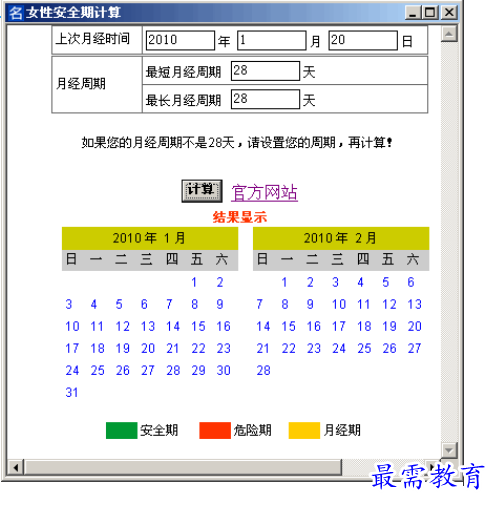The width and height of the screenshot is (493, 508).
Task: Click the app icon in title bar
Action: point(16,13)
